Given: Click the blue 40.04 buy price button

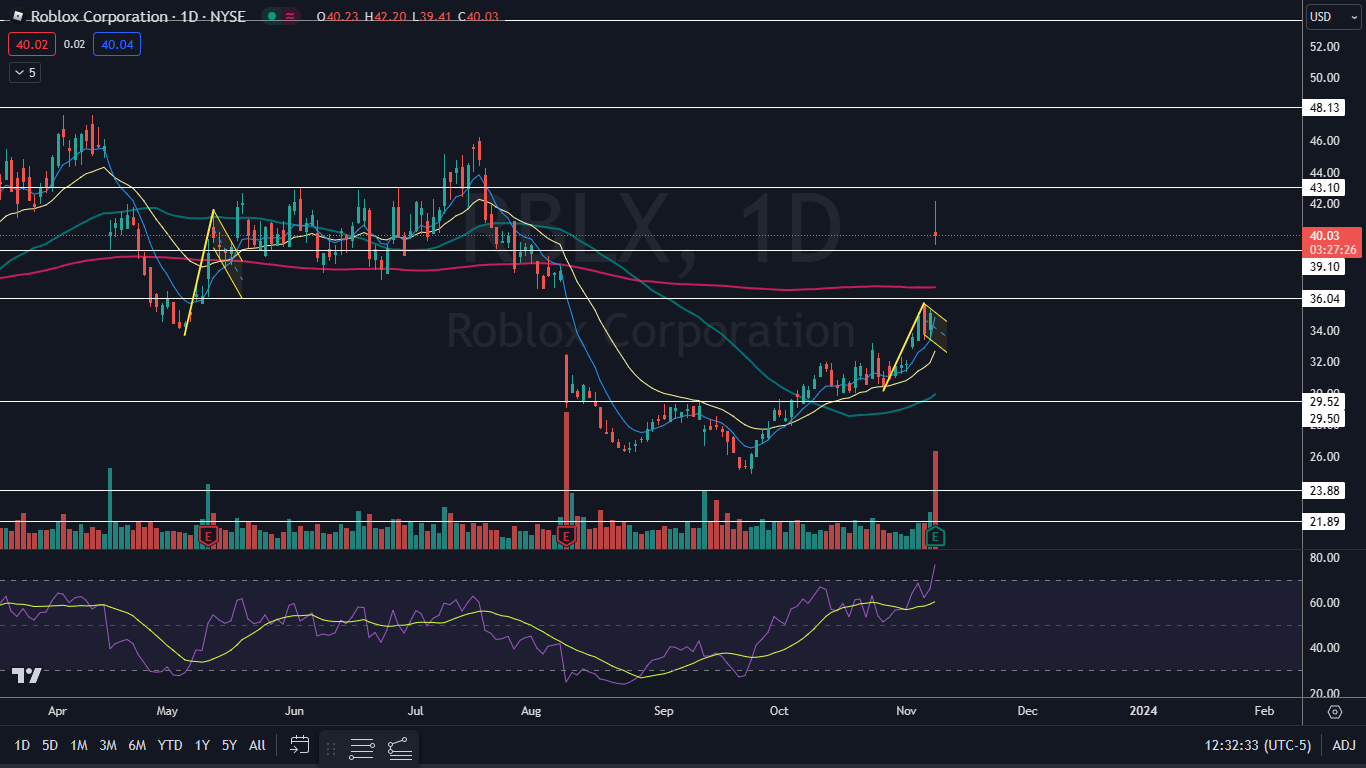Looking at the screenshot, I should 116,44.
